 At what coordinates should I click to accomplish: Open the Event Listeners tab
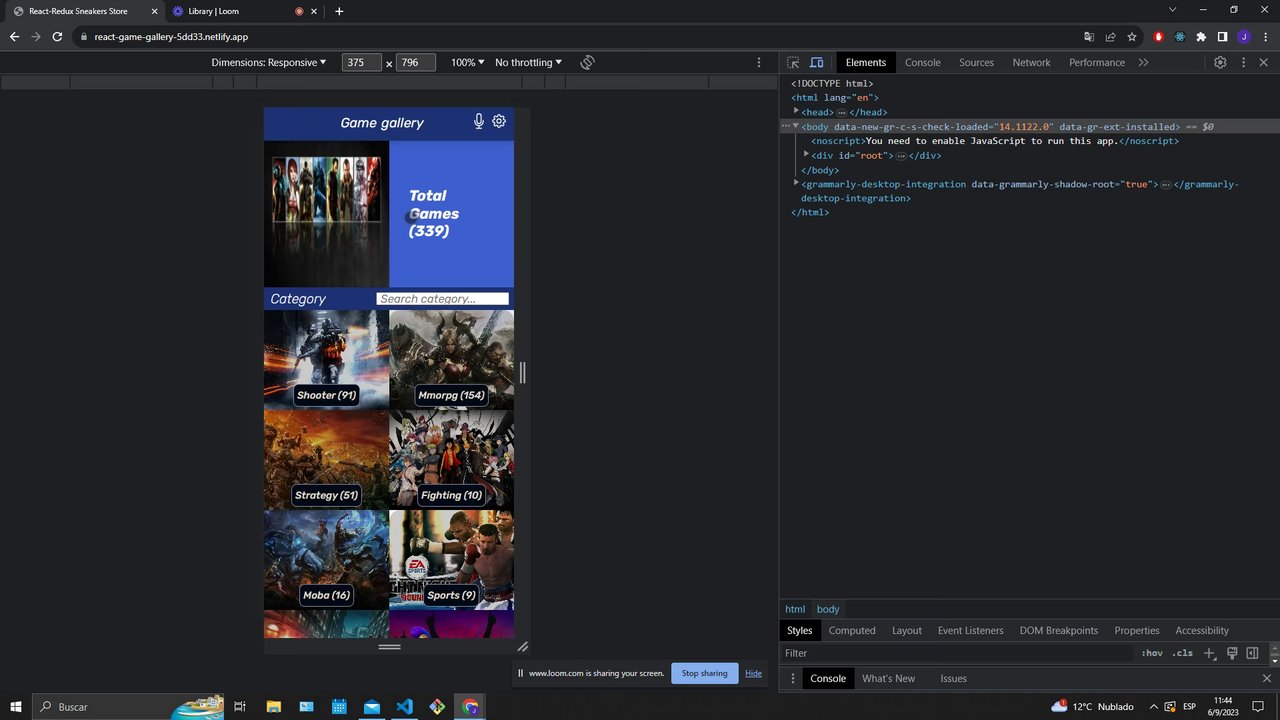tap(970, 630)
